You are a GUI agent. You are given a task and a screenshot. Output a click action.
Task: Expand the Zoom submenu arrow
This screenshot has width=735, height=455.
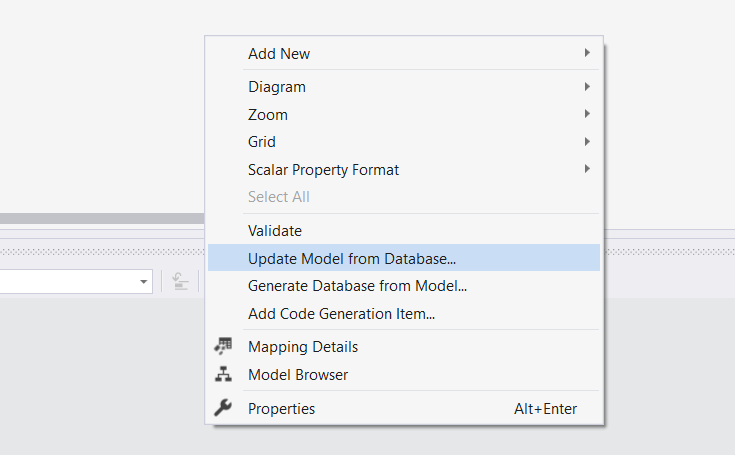[587, 114]
